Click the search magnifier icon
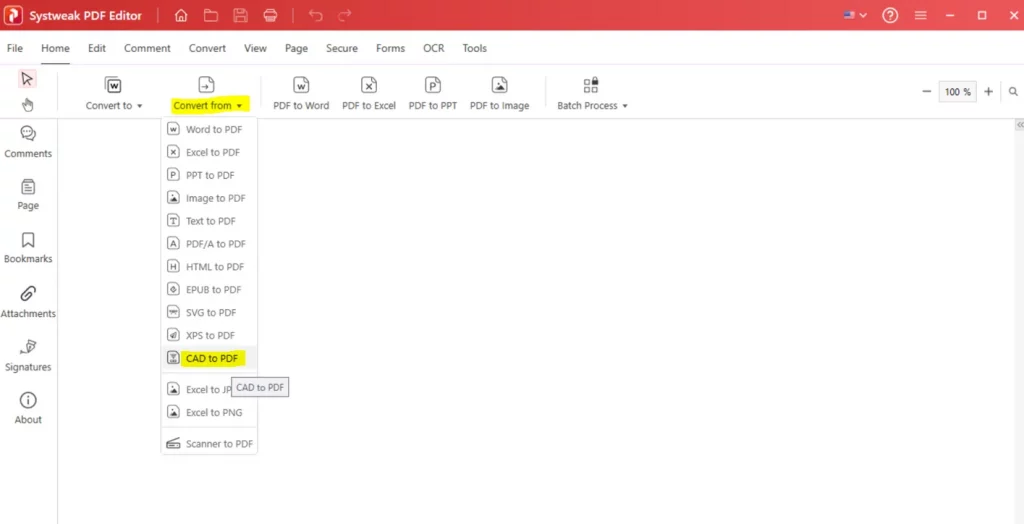The width and height of the screenshot is (1024, 524). pos(1013,91)
